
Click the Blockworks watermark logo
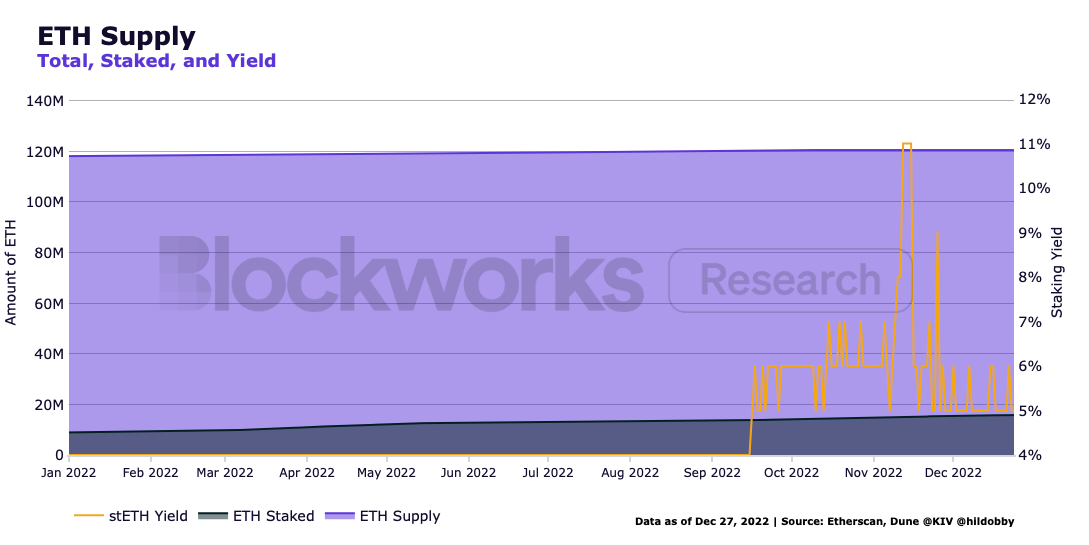point(400,275)
